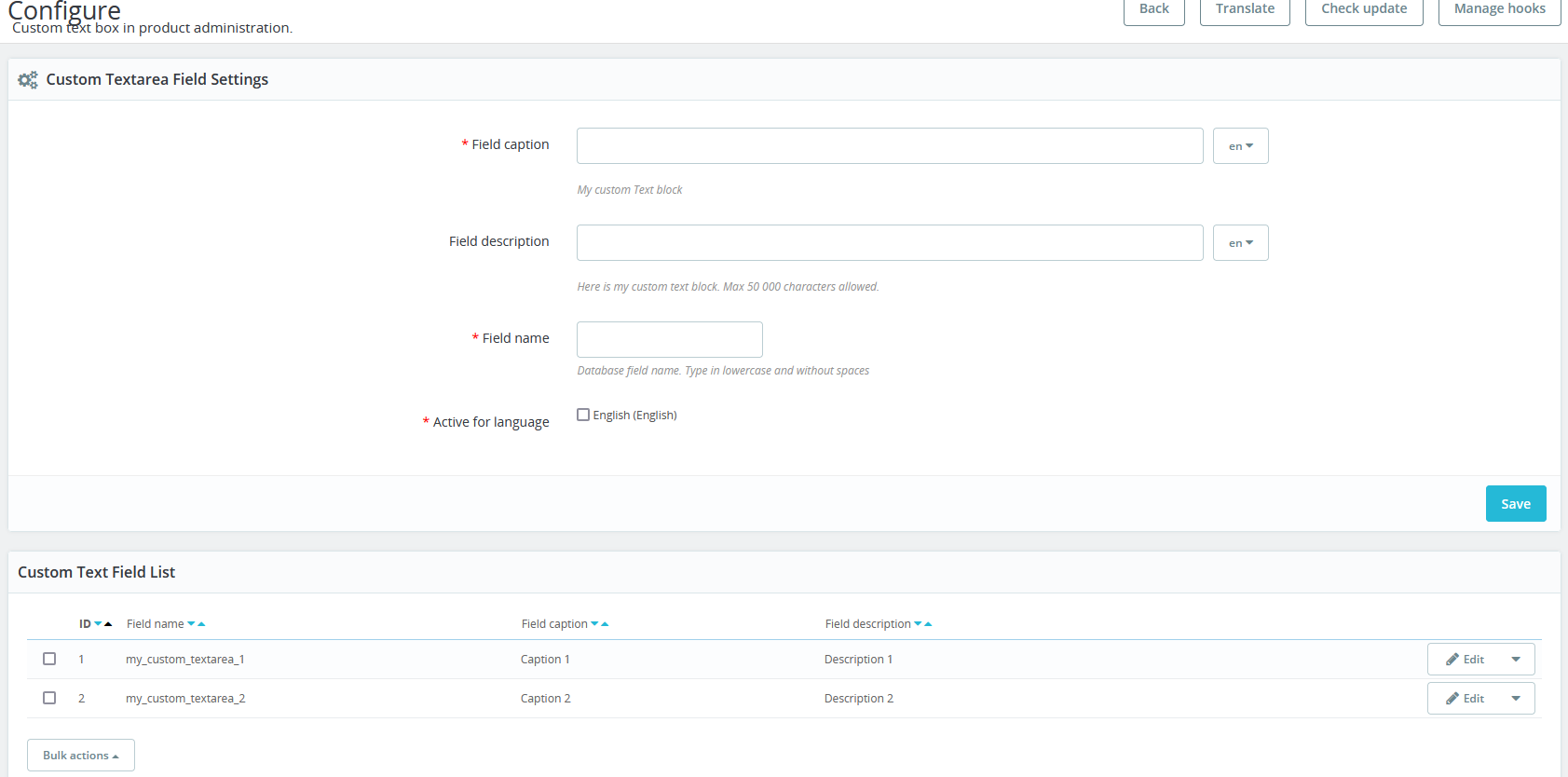Sort Field caption column ascending
The image size is (1568, 777).
pyautogui.click(x=605, y=624)
